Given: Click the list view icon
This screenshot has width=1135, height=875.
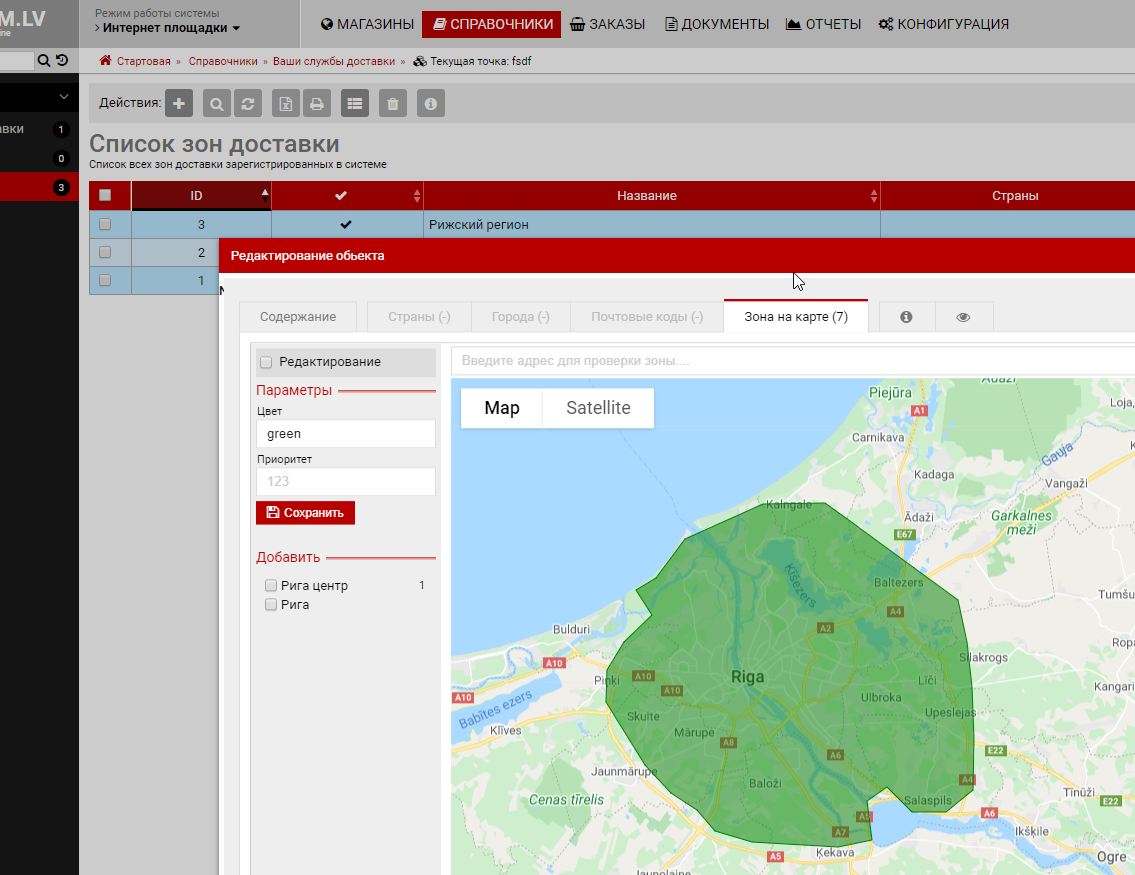Looking at the screenshot, I should 355,103.
